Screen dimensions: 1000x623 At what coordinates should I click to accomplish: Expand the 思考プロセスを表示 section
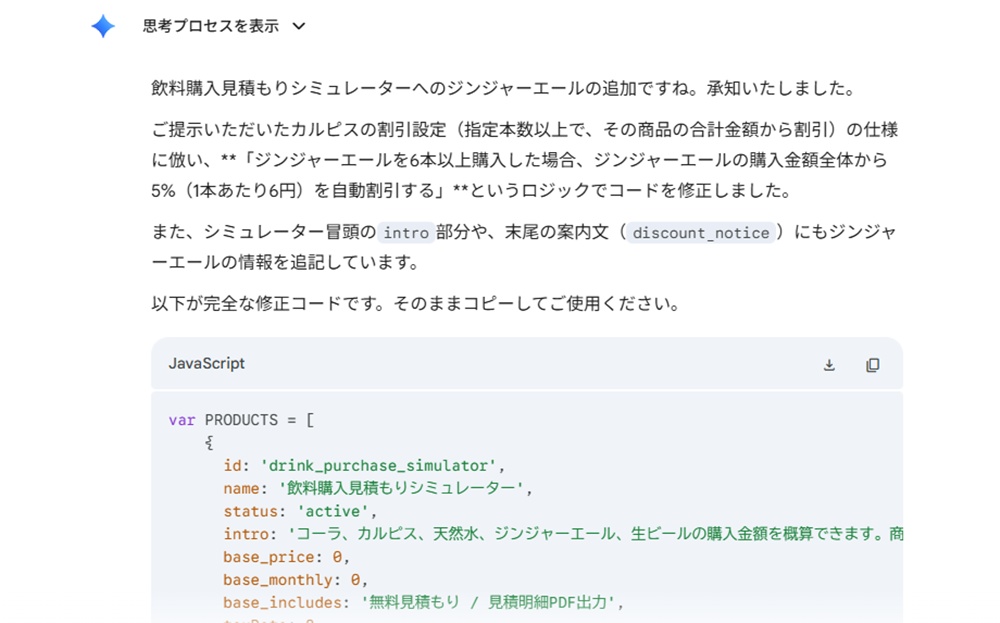207,24
